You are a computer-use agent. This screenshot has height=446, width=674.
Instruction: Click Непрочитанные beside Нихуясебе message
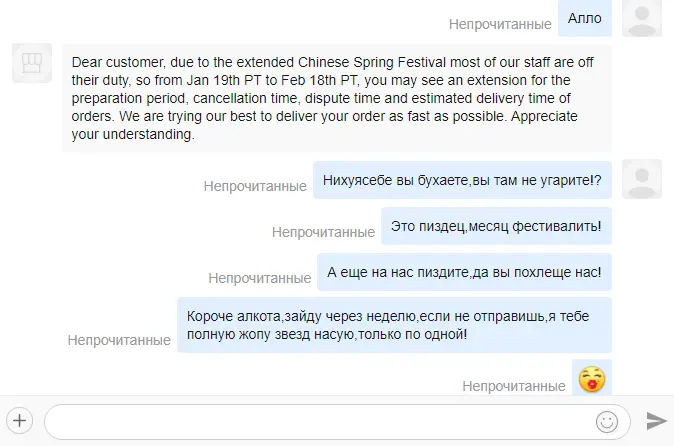255,186
